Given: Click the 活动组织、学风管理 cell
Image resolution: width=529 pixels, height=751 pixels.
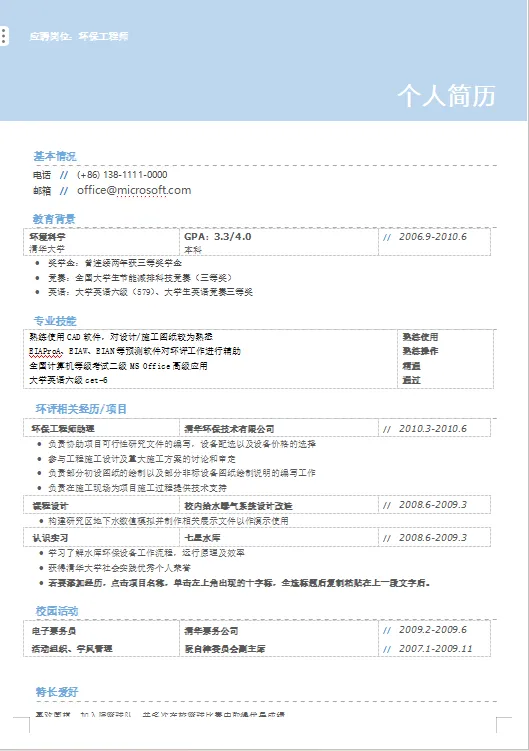Looking at the screenshot, I should pyautogui.click(x=72, y=649).
